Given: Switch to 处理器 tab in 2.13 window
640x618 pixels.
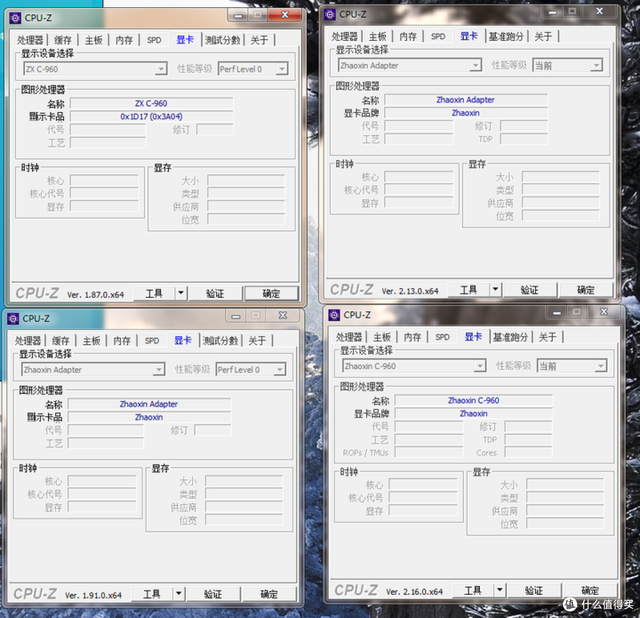Looking at the screenshot, I should (x=344, y=36).
